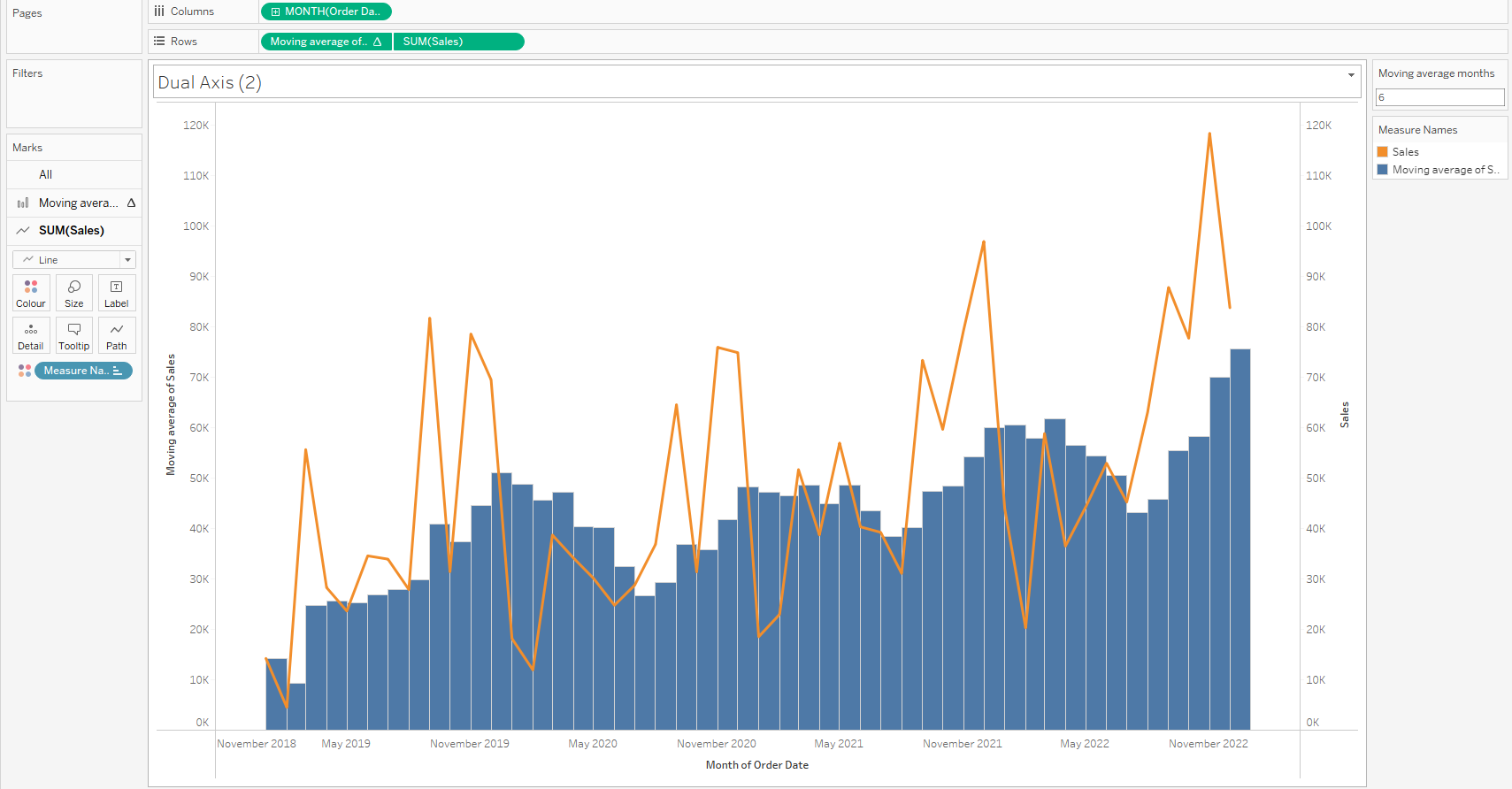
Task: Click the Measure Names legend title
Action: pyautogui.click(x=1417, y=130)
